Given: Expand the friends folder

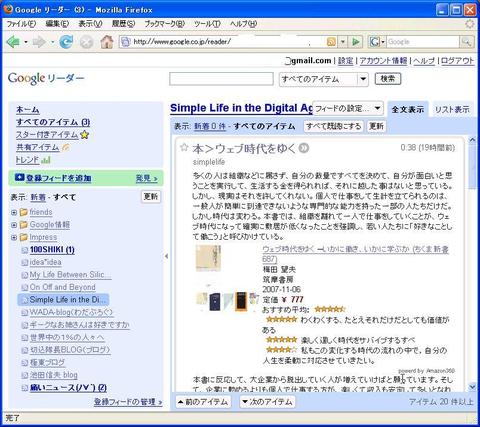Looking at the screenshot, I should [14, 213].
